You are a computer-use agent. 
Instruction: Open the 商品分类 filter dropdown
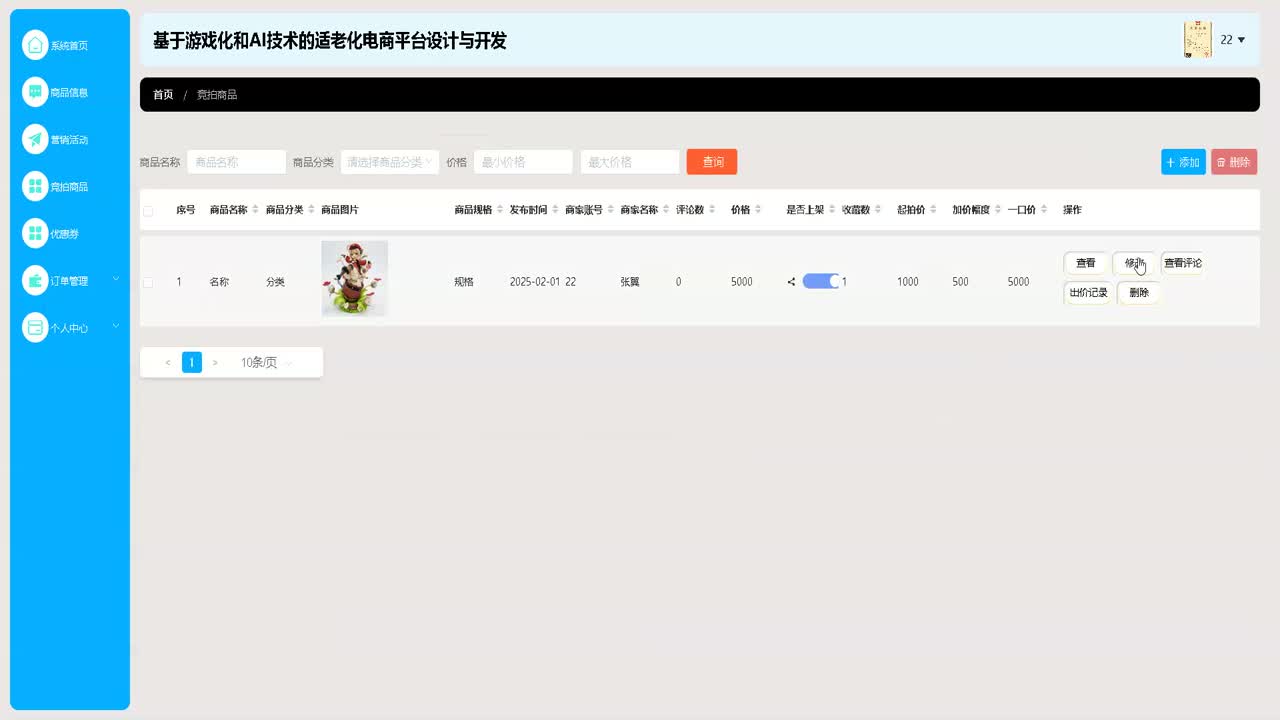click(x=390, y=162)
